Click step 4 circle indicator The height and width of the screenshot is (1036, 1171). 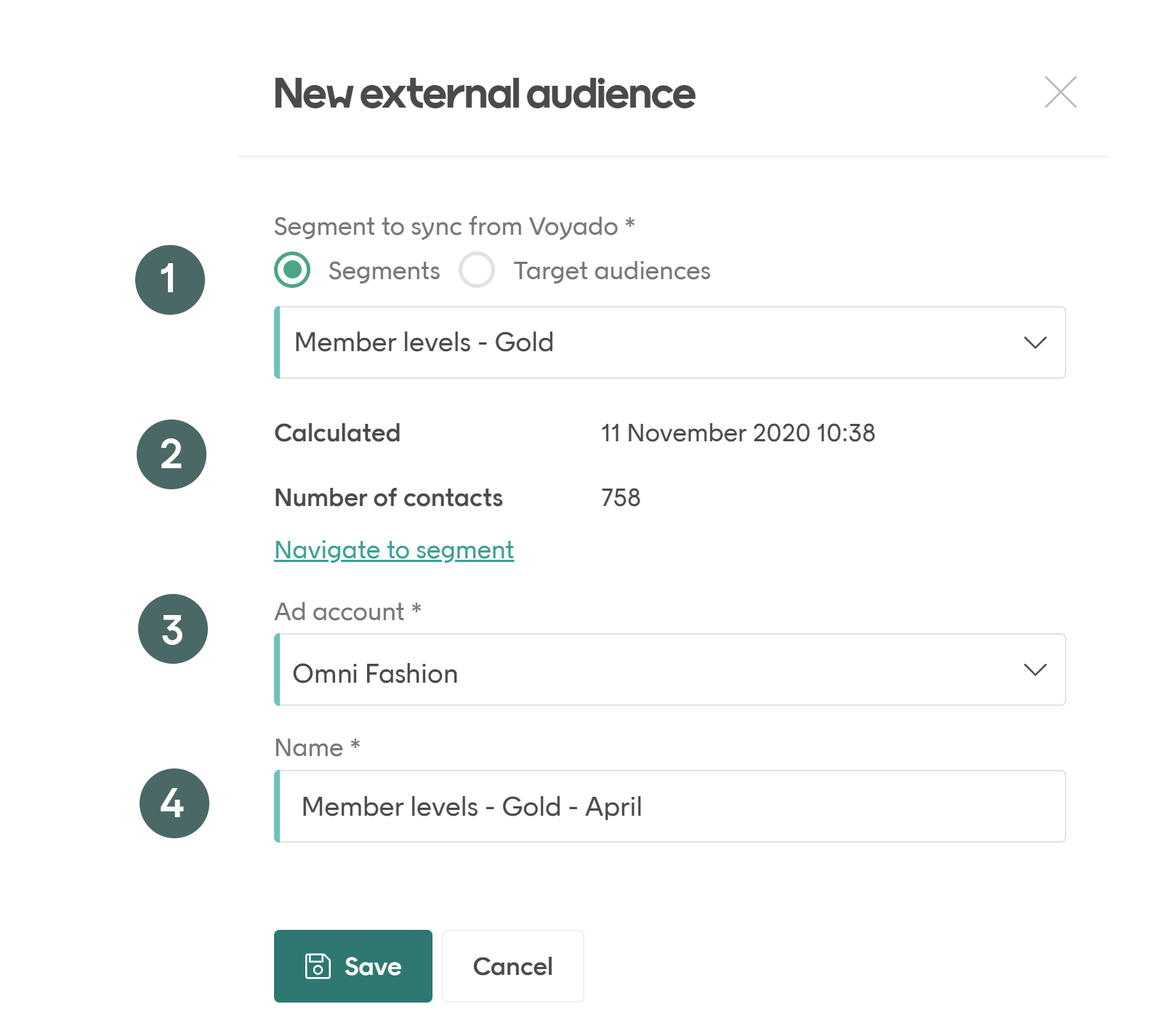pos(173,803)
